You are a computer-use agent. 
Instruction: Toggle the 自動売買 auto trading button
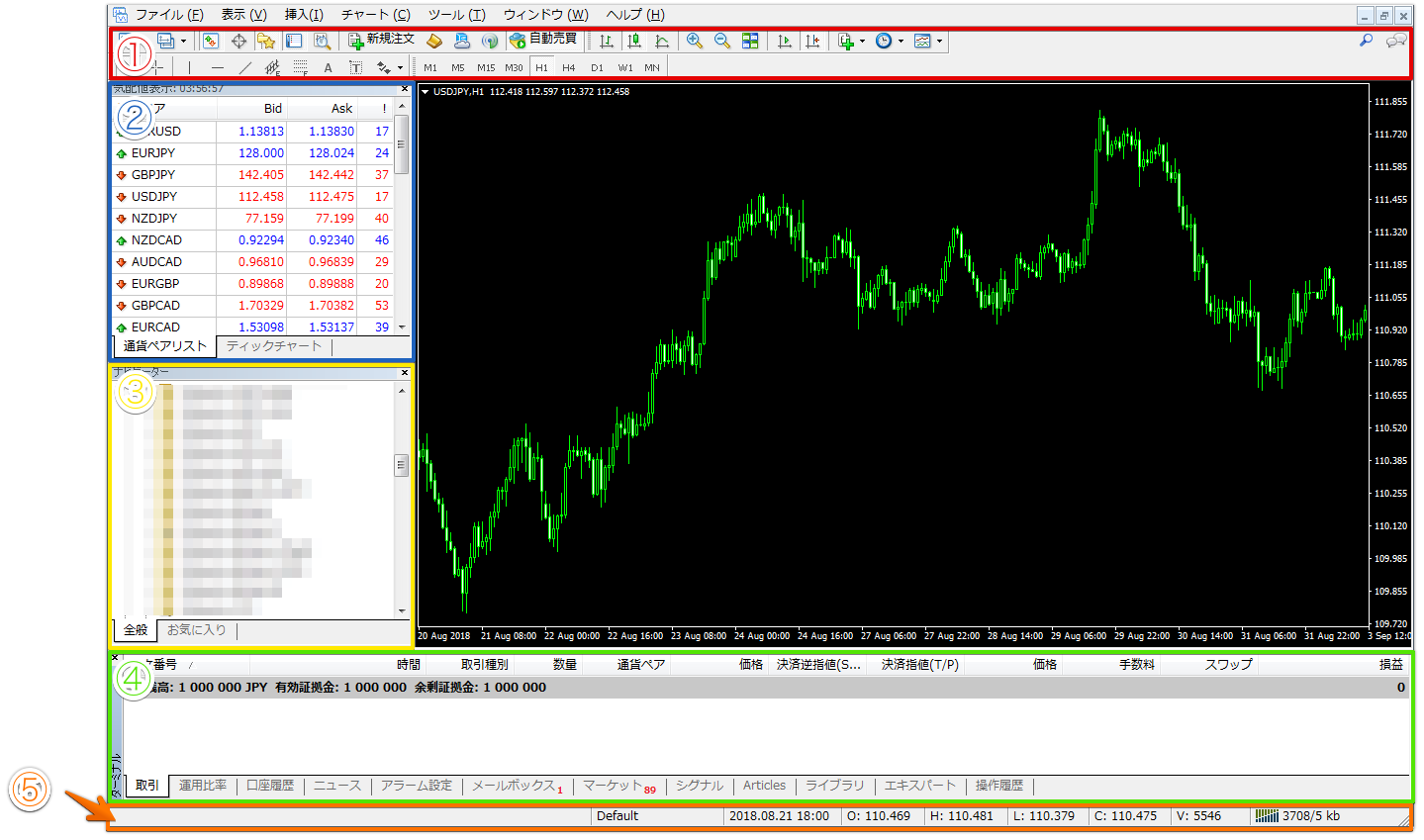543,40
